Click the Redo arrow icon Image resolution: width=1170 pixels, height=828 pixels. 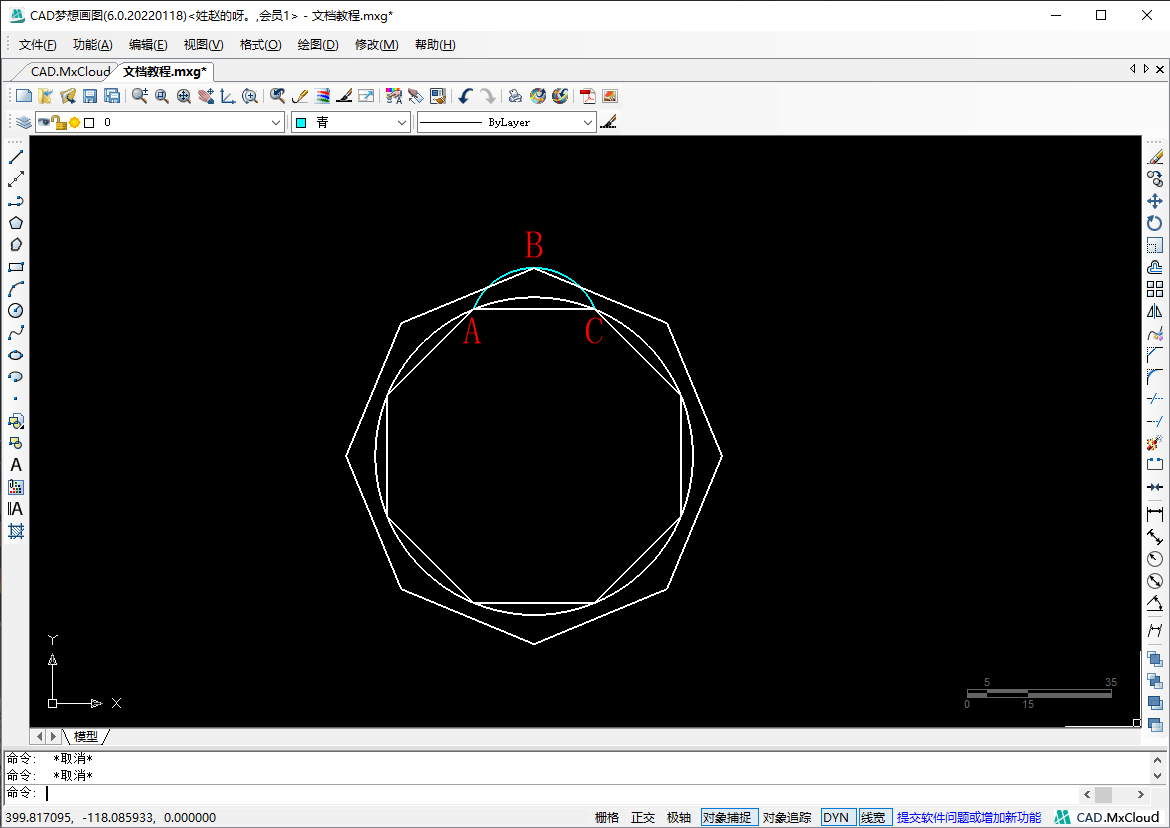tap(487, 96)
